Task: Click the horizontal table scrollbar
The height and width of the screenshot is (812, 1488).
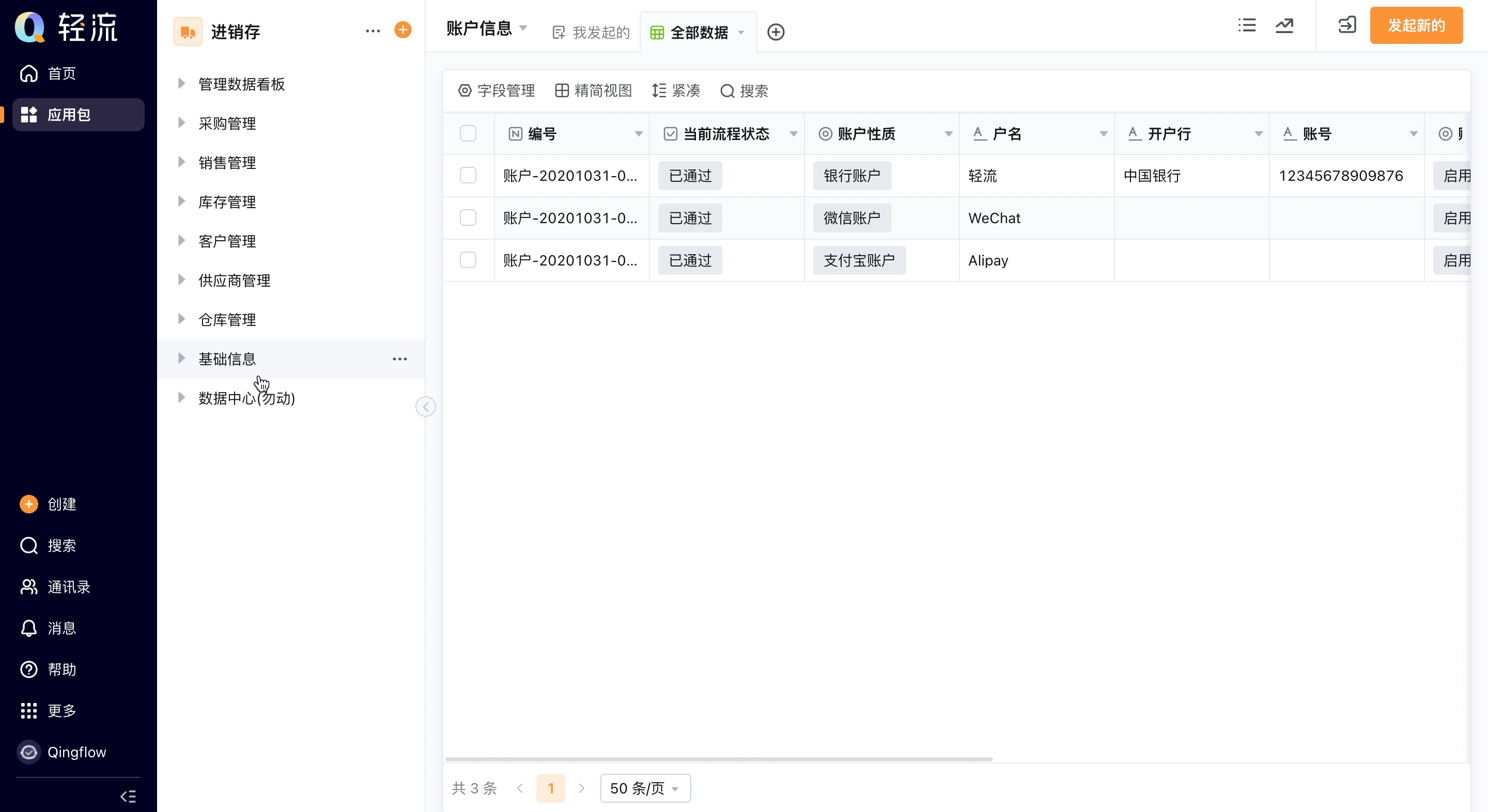Action: (719, 759)
